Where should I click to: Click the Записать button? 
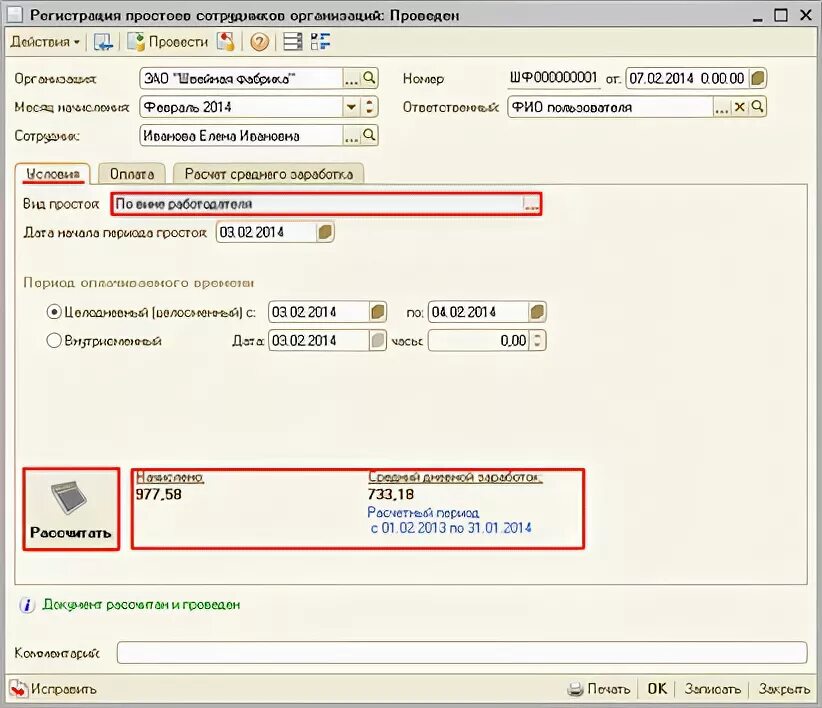(x=712, y=689)
